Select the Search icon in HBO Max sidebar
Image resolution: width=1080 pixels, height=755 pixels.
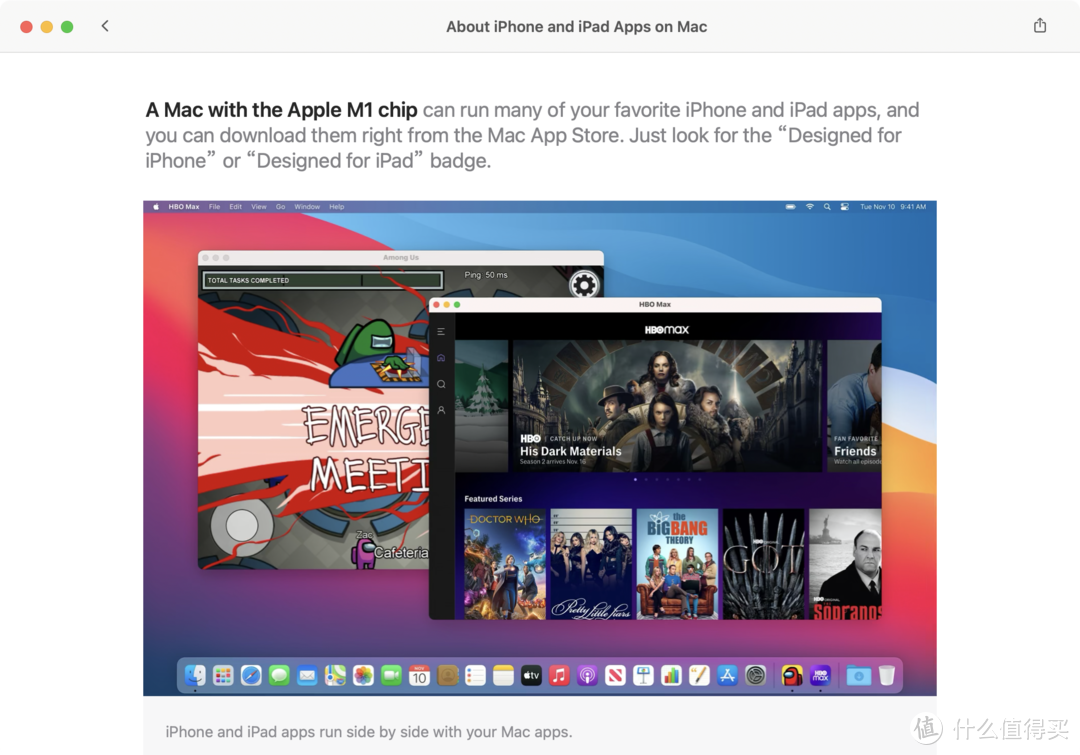441,384
